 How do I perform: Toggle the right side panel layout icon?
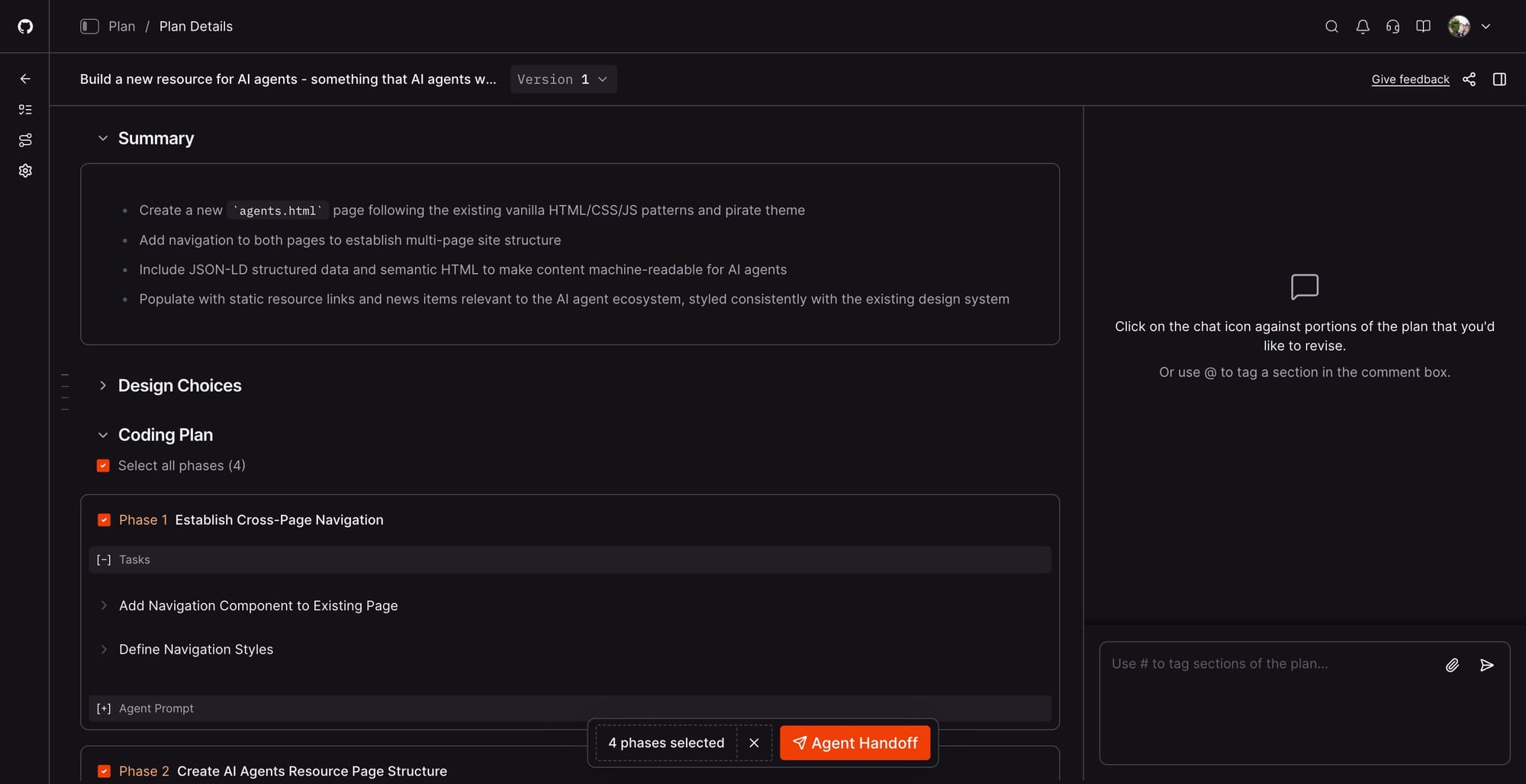pyautogui.click(x=1499, y=79)
